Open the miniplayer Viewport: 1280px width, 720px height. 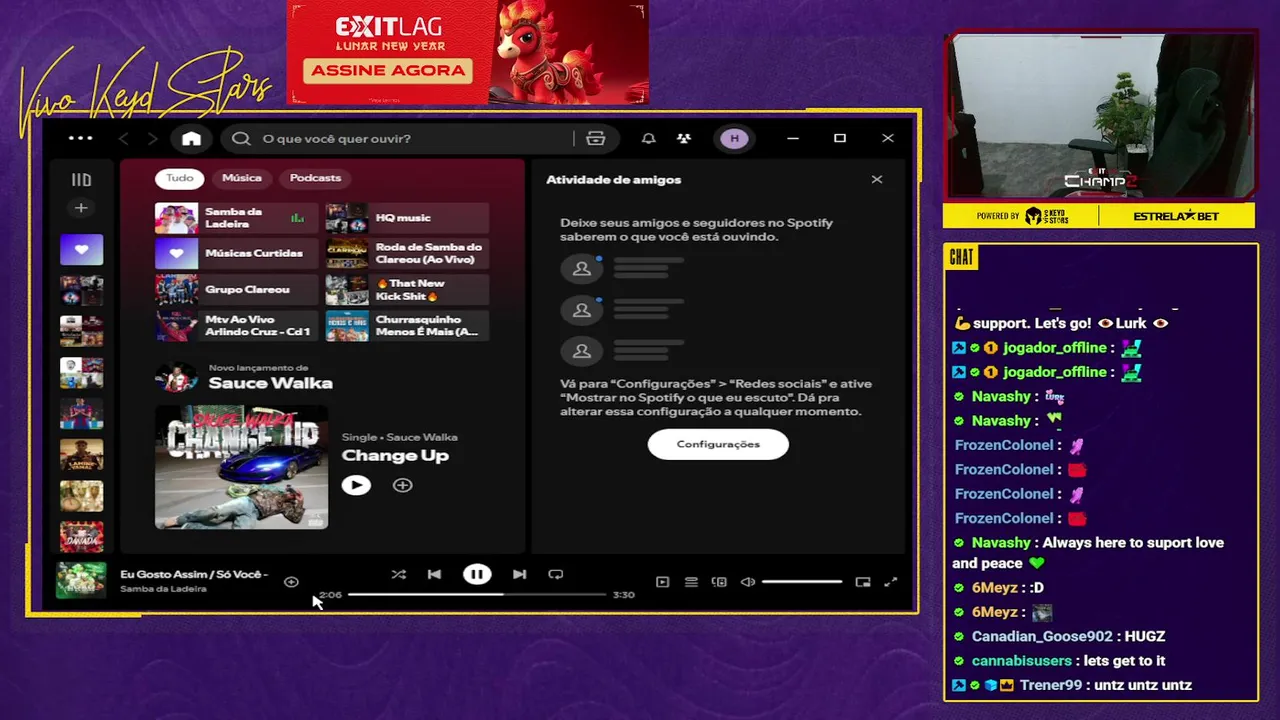coord(863,581)
